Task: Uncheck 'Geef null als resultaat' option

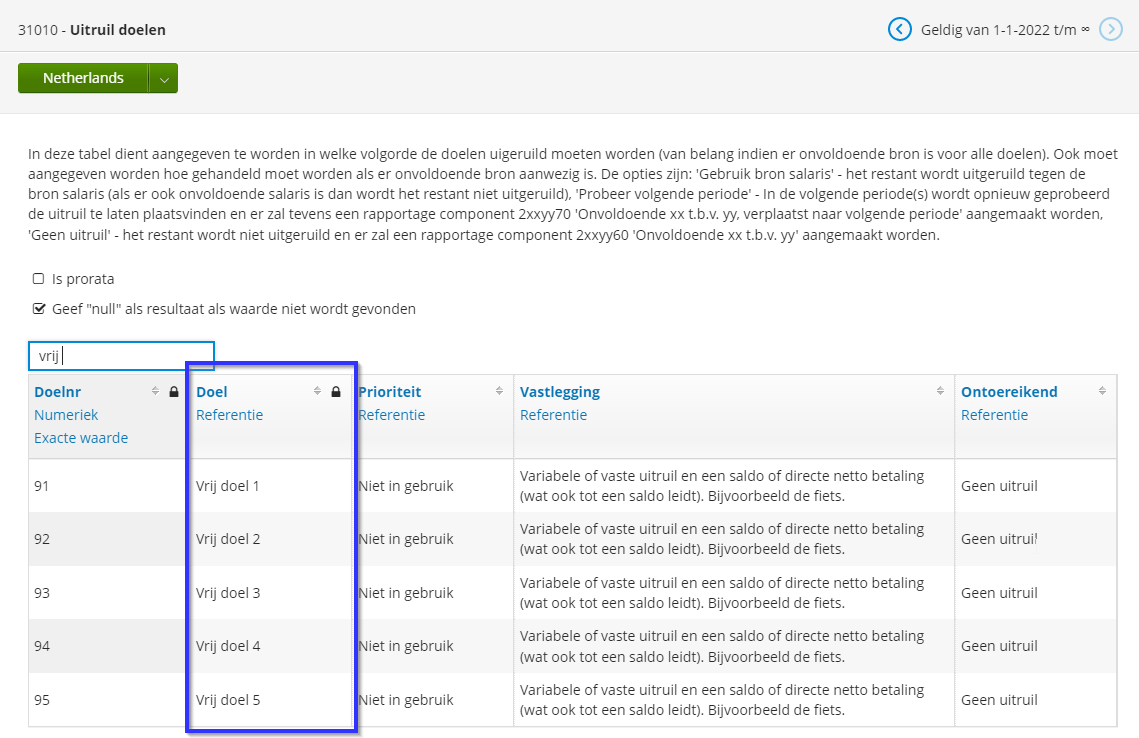Action: [x=39, y=308]
